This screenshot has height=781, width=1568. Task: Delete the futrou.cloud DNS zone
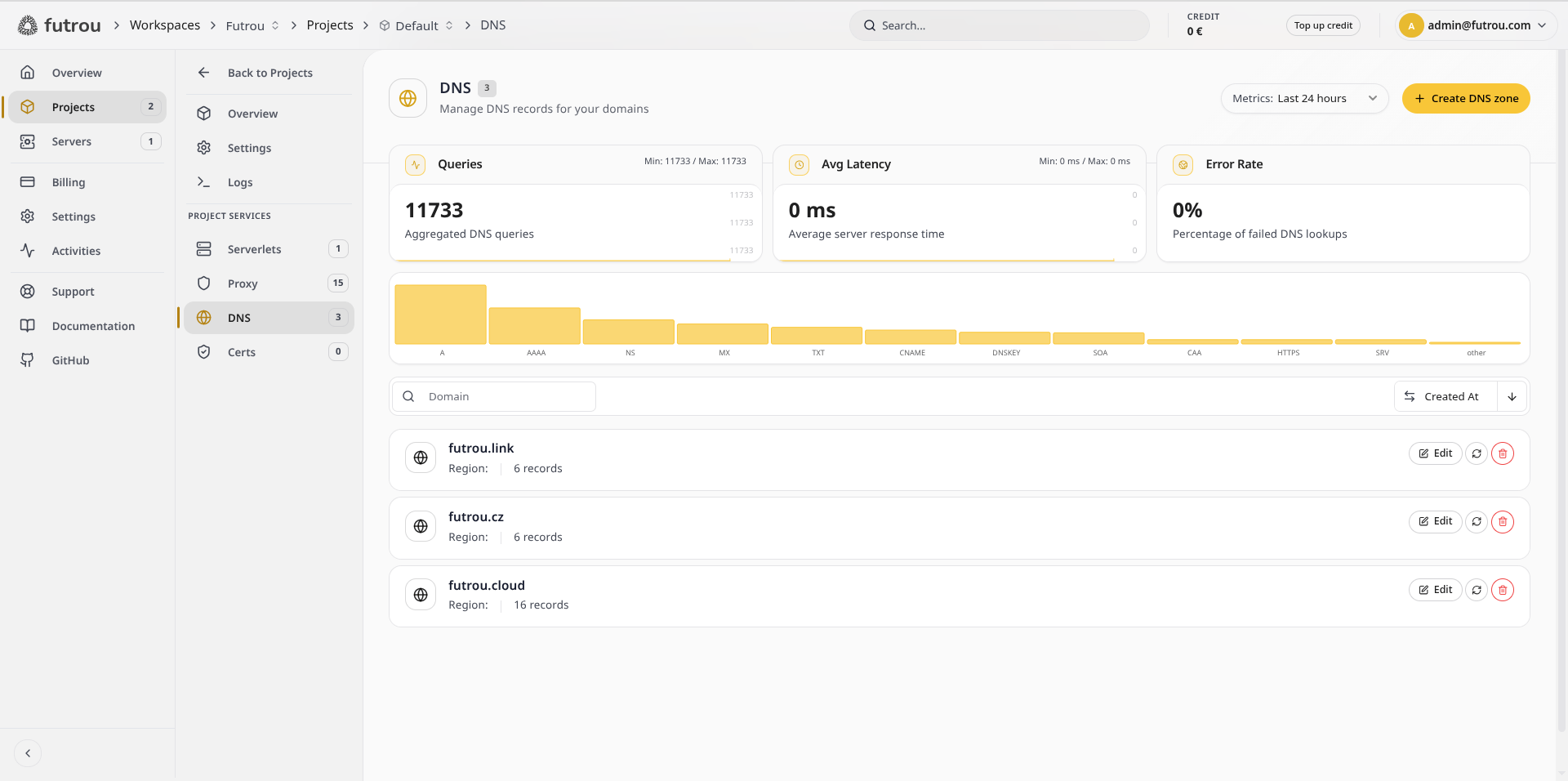[x=1503, y=590]
